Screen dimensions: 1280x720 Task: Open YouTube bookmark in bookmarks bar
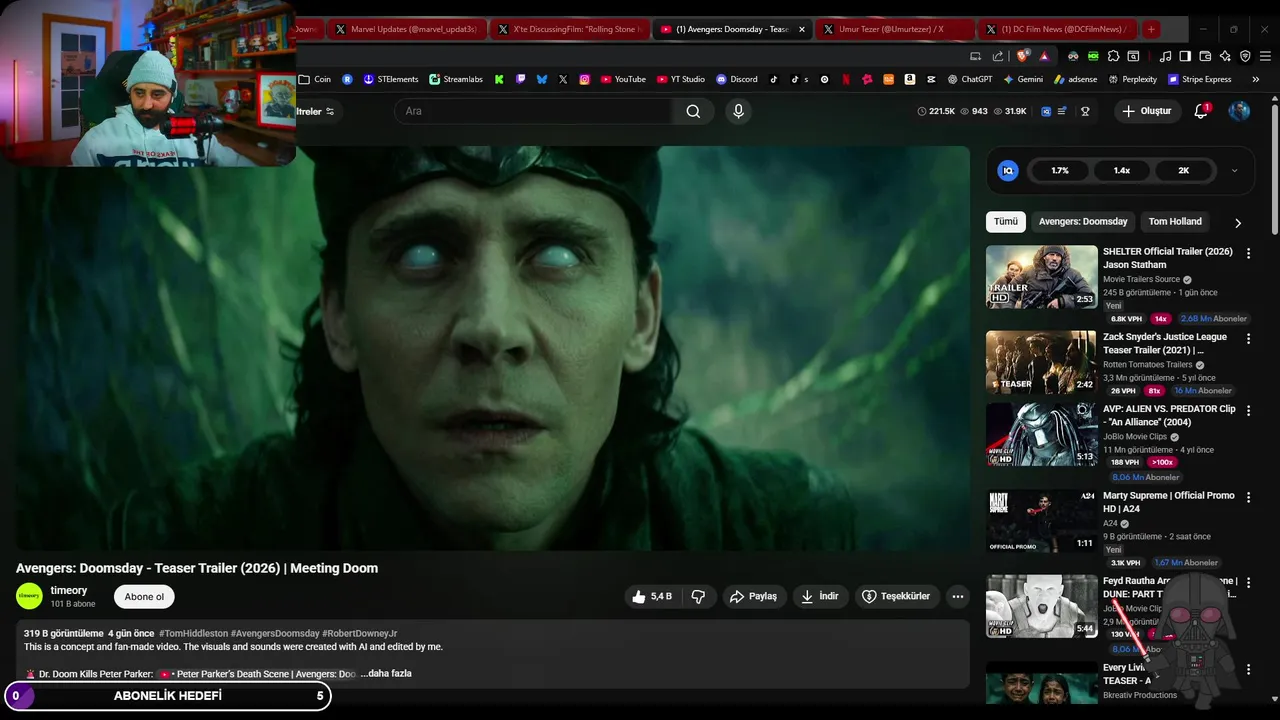click(623, 79)
